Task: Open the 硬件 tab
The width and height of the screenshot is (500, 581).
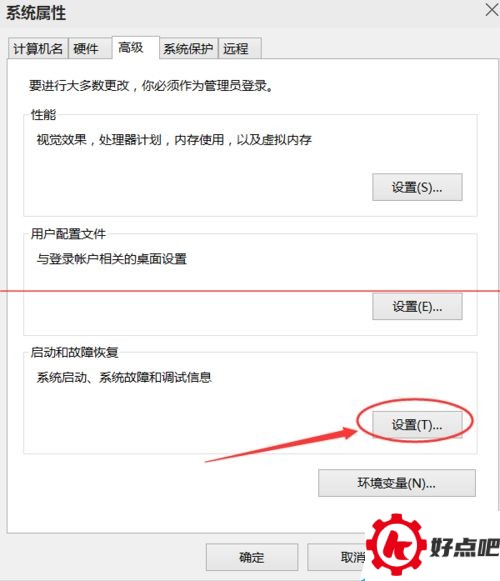Action: [x=90, y=49]
